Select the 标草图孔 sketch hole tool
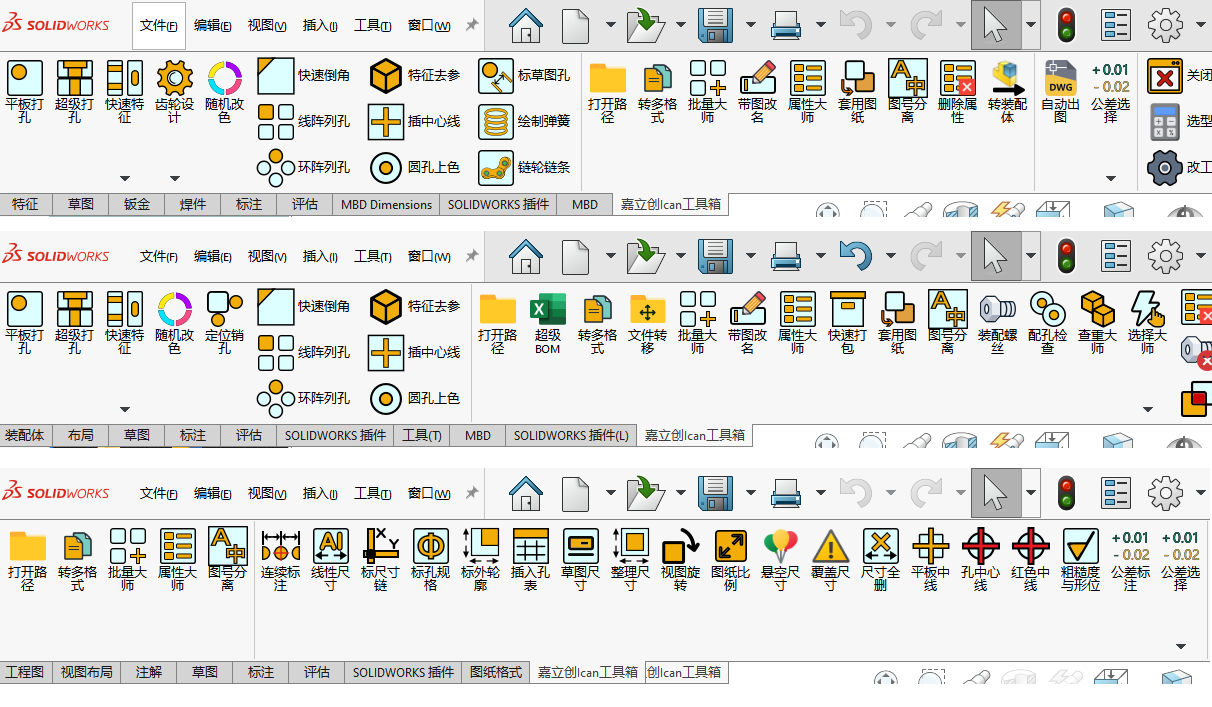 point(524,75)
